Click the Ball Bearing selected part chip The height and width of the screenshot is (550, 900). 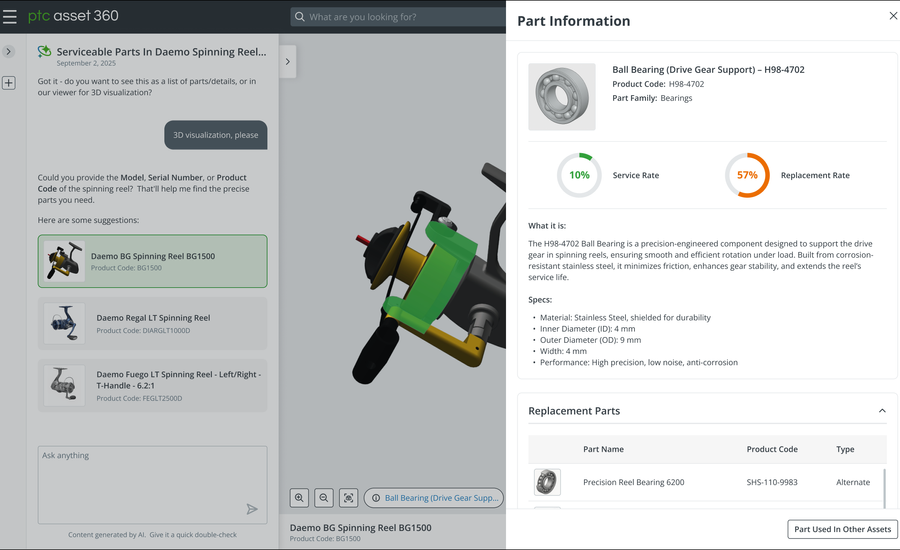coord(433,497)
